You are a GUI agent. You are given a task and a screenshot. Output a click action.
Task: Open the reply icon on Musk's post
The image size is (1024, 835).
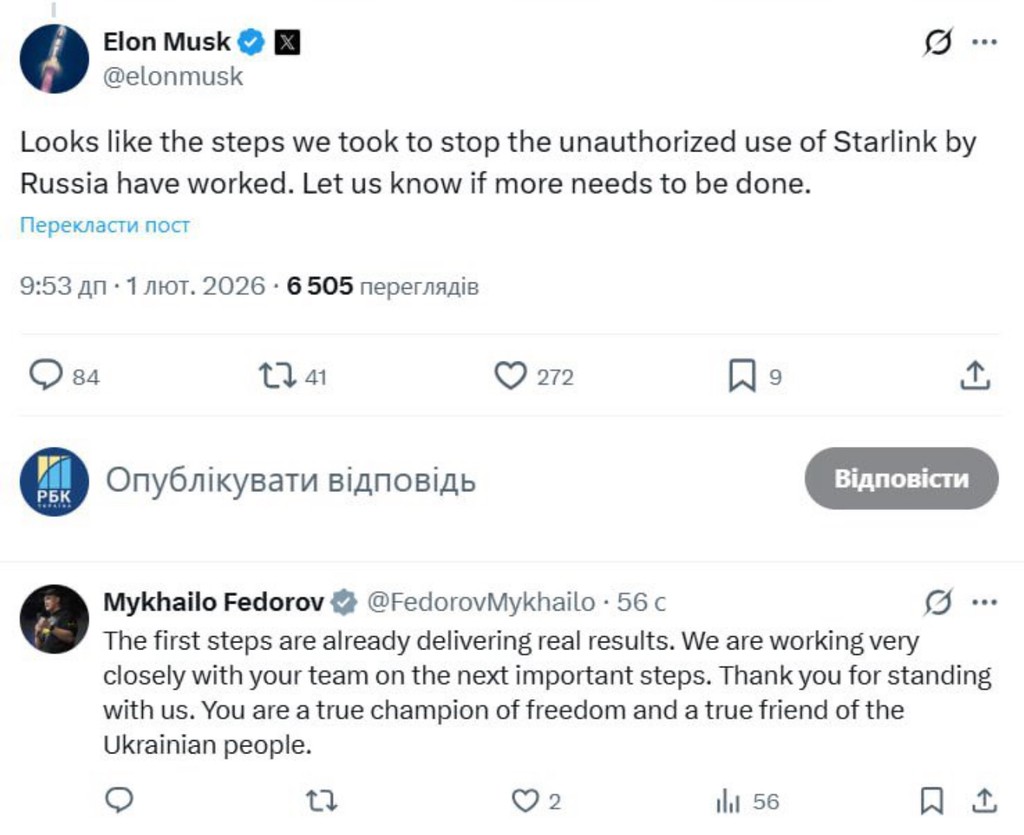[x=46, y=376]
